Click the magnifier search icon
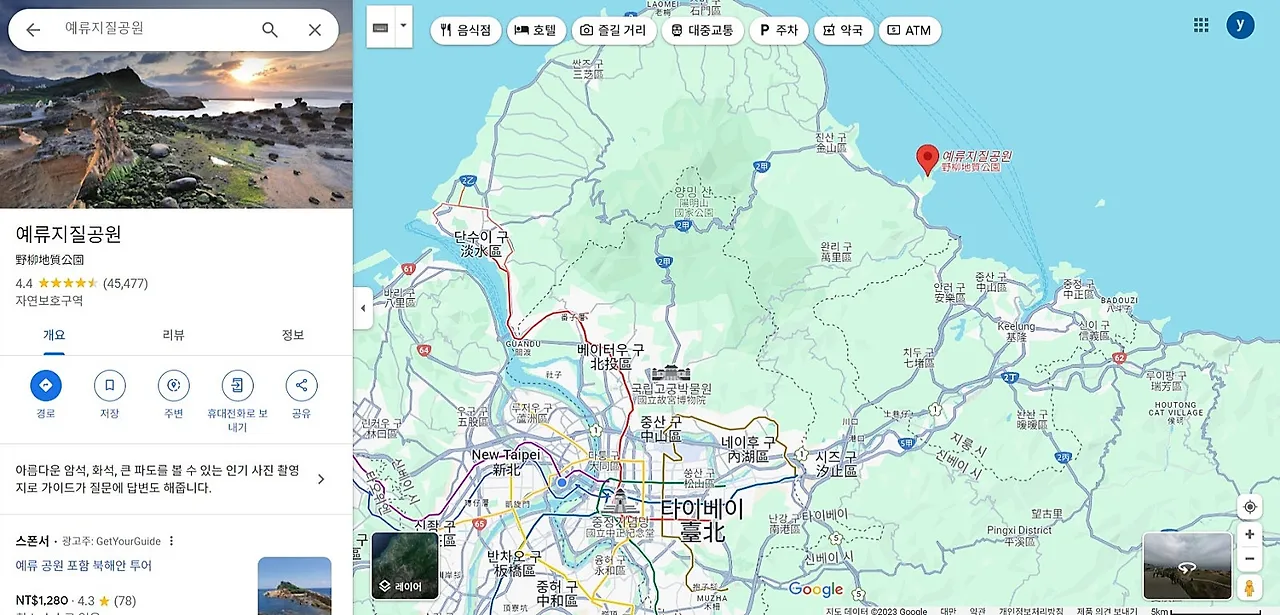Image resolution: width=1280 pixels, height=615 pixels. [x=270, y=30]
